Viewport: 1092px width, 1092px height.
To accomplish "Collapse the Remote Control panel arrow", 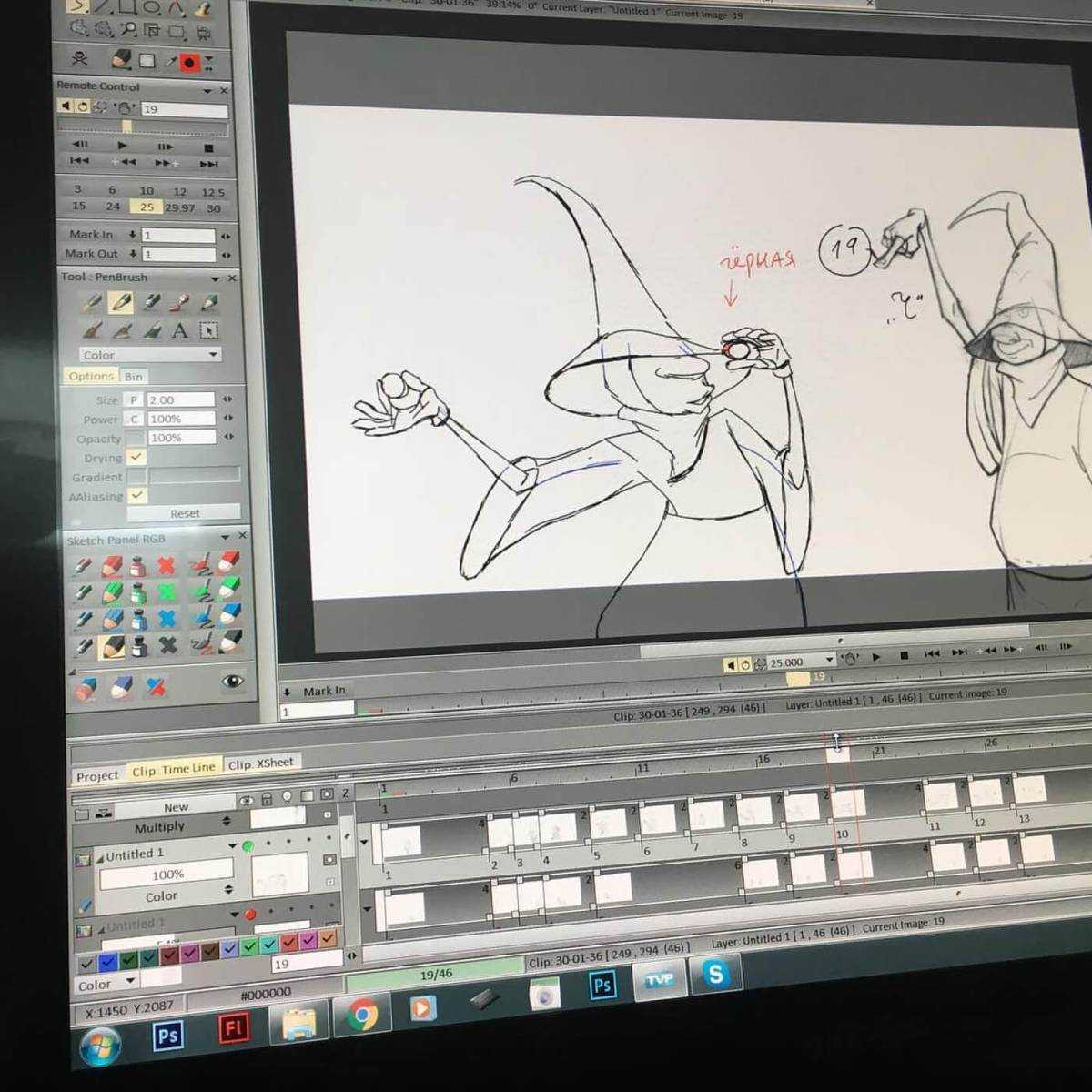I will click(207, 90).
